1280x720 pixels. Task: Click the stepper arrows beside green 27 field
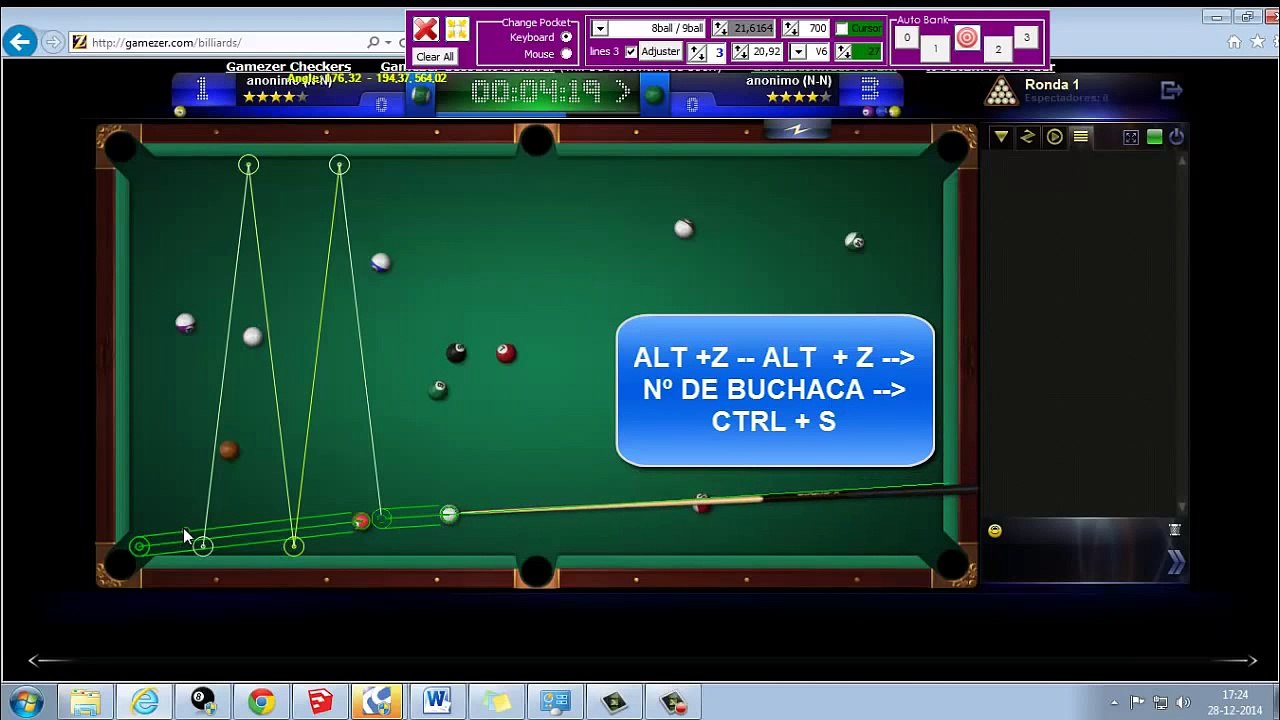844,52
